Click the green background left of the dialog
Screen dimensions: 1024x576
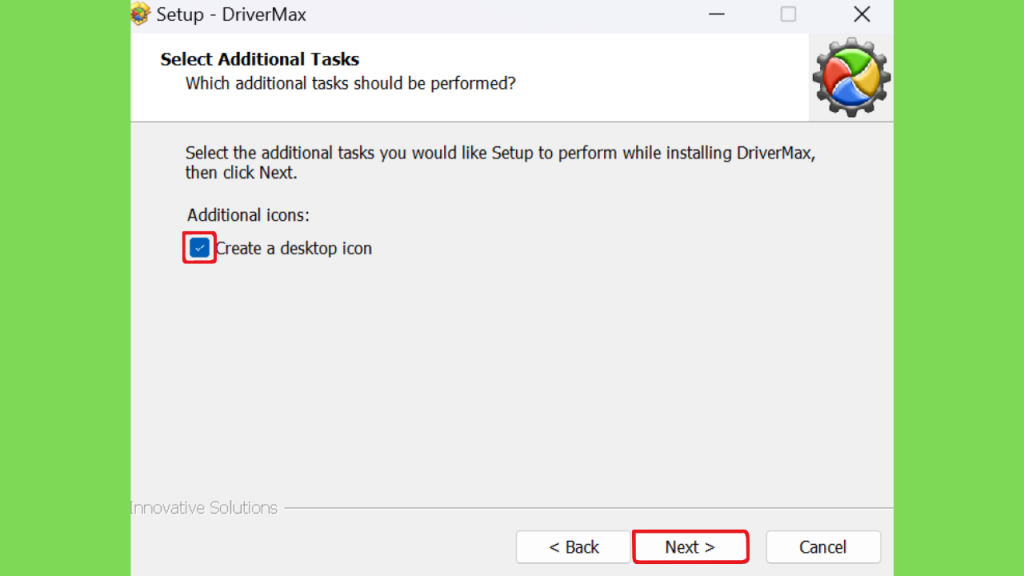point(65,288)
